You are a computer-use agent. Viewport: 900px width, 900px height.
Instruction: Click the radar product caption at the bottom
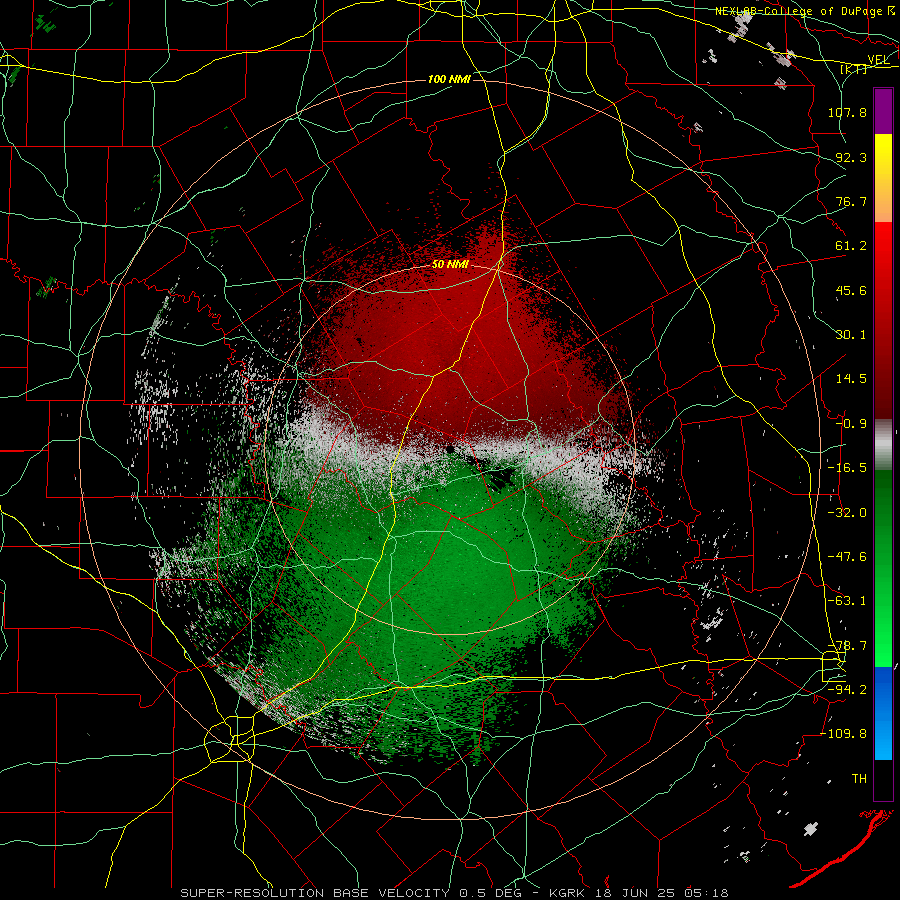tap(455, 893)
